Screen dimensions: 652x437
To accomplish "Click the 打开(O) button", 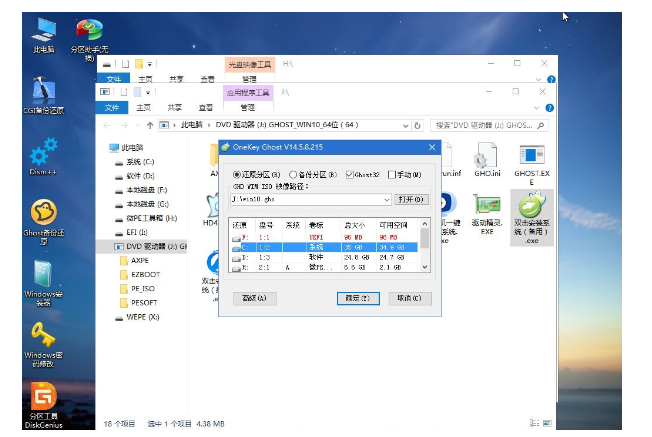I will [x=411, y=200].
